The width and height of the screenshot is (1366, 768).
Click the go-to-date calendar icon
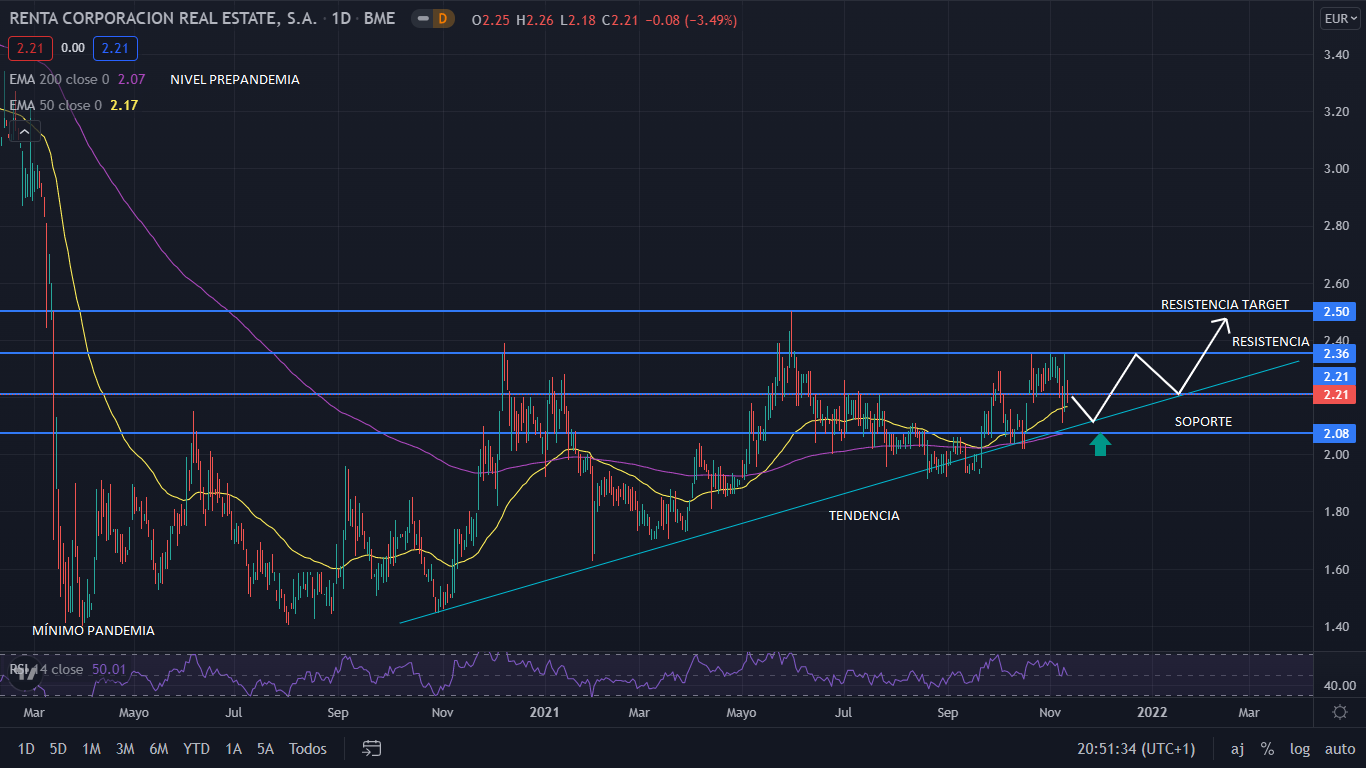pos(372,748)
